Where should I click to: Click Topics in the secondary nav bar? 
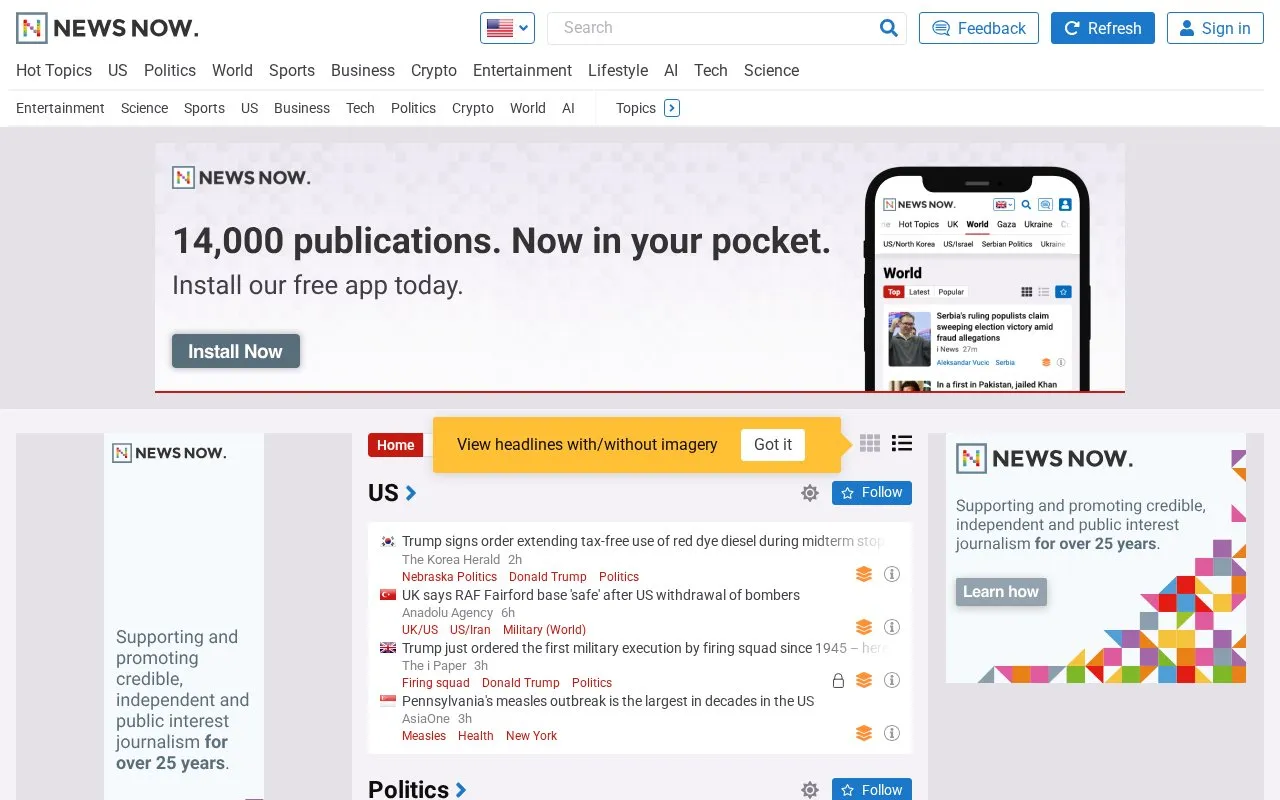click(636, 108)
